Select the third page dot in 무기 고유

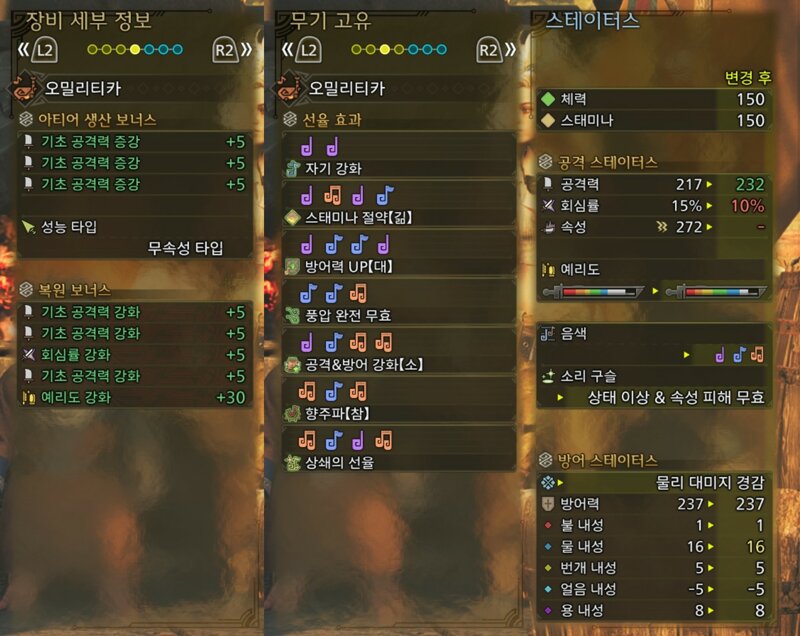pyautogui.click(x=385, y=49)
